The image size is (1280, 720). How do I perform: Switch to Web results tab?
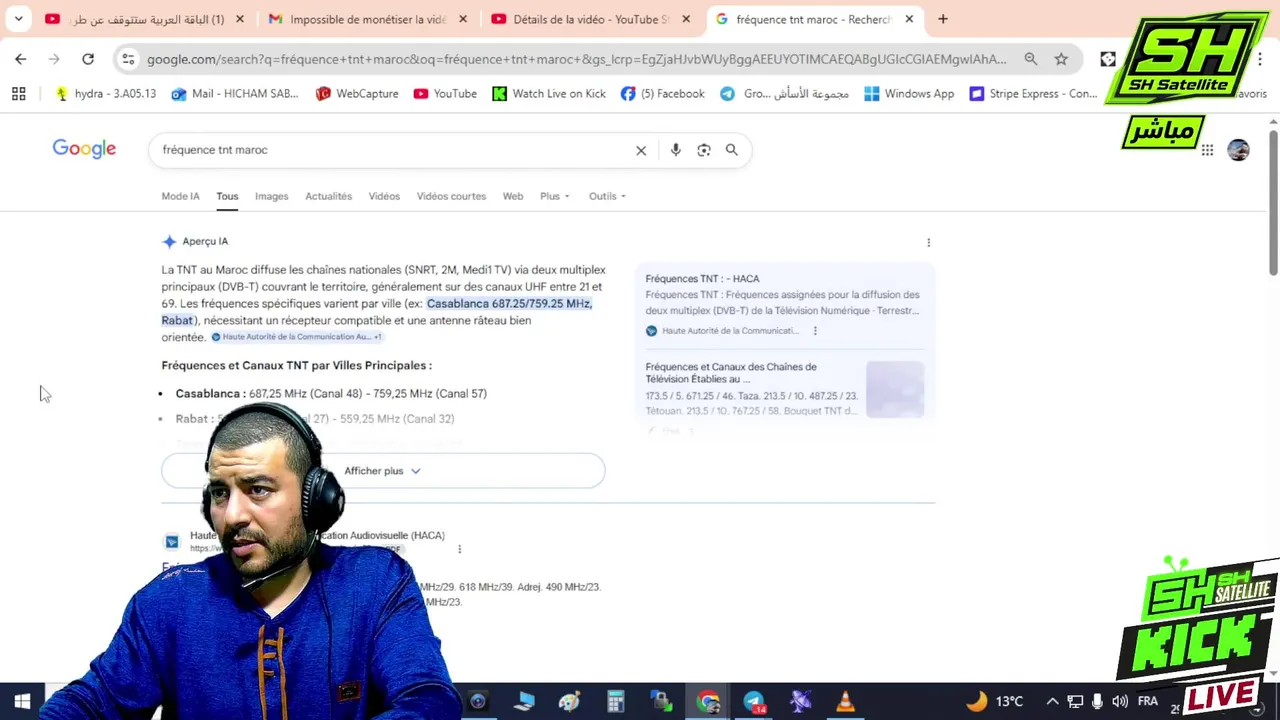tap(513, 196)
